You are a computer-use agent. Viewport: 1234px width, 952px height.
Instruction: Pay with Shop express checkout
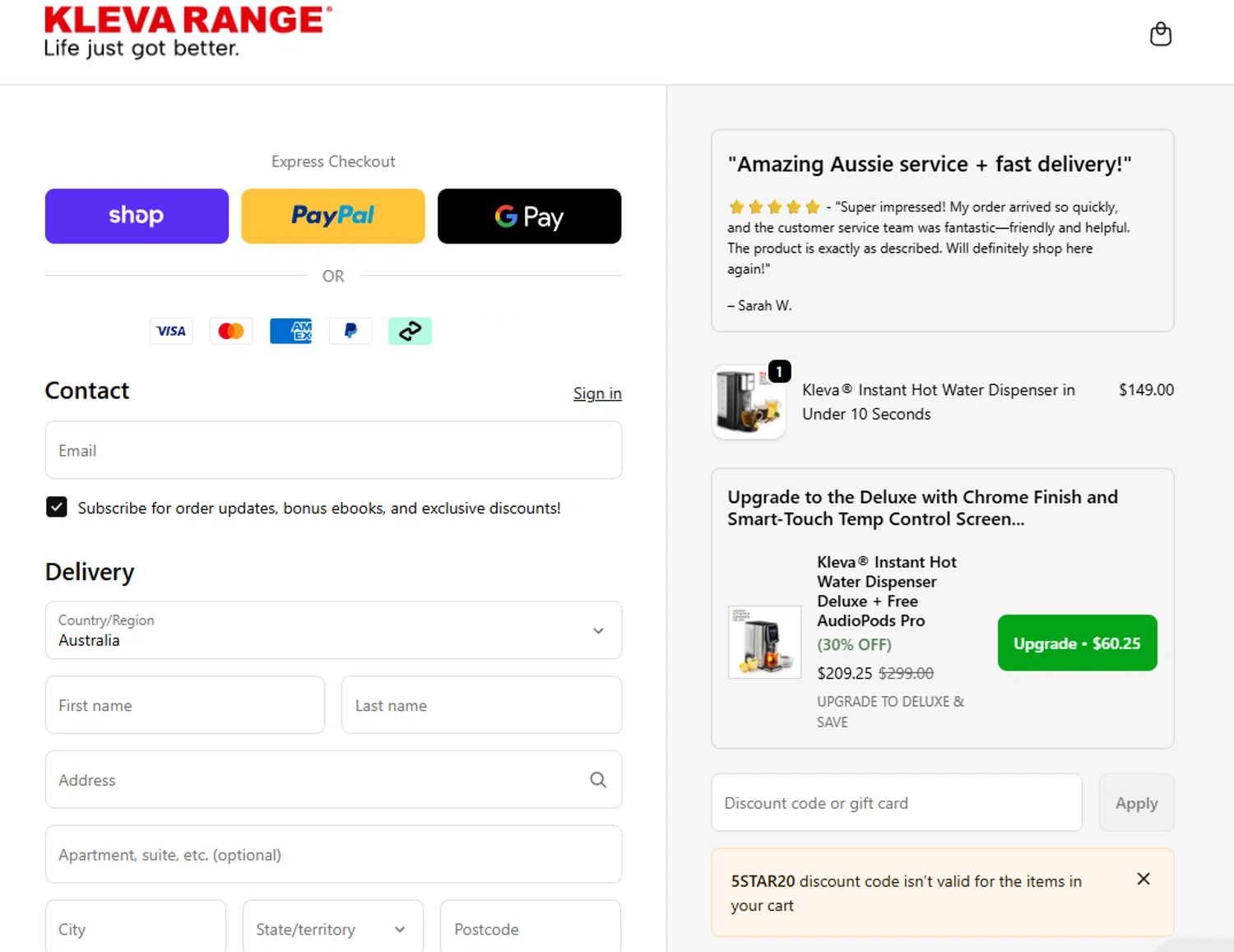point(137,216)
